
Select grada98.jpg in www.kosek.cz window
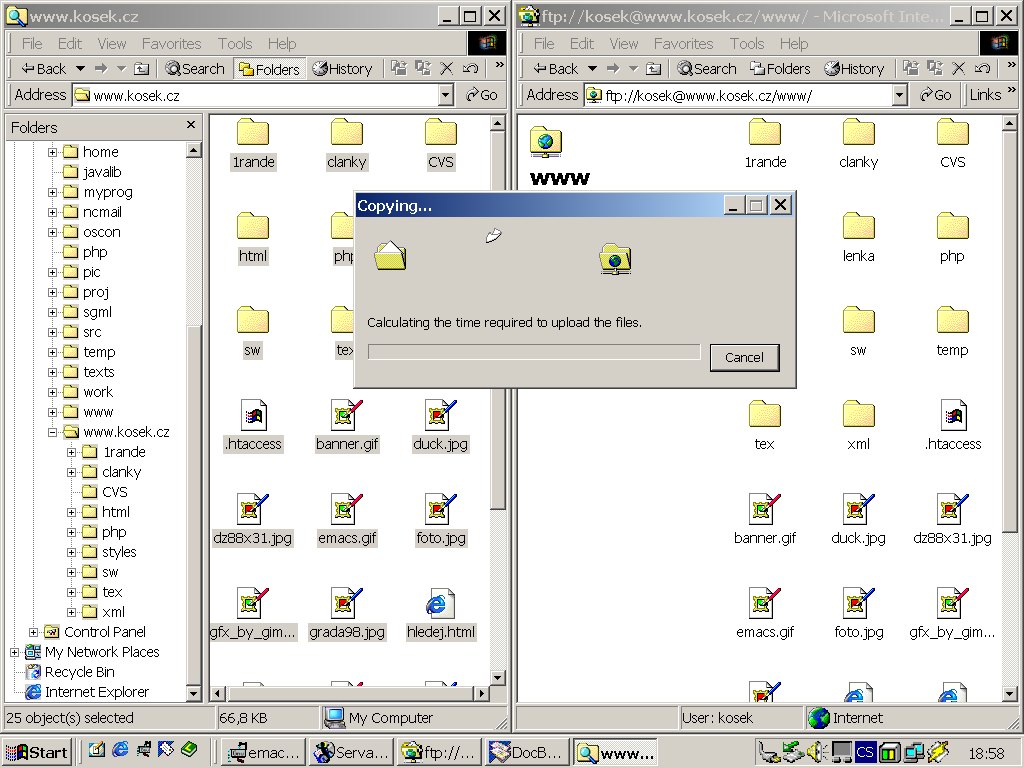click(347, 615)
